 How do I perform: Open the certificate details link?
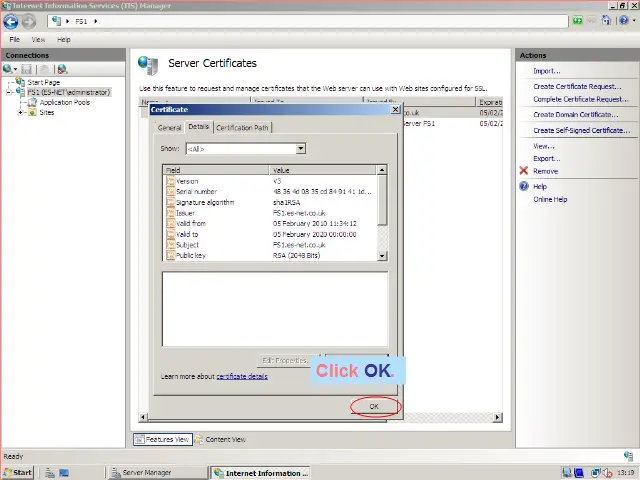(242, 376)
